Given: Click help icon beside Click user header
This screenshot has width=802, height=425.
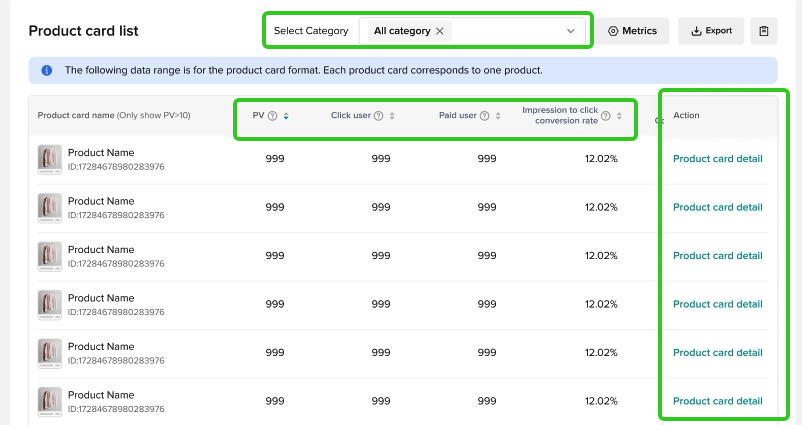Looking at the screenshot, I should click(378, 116).
